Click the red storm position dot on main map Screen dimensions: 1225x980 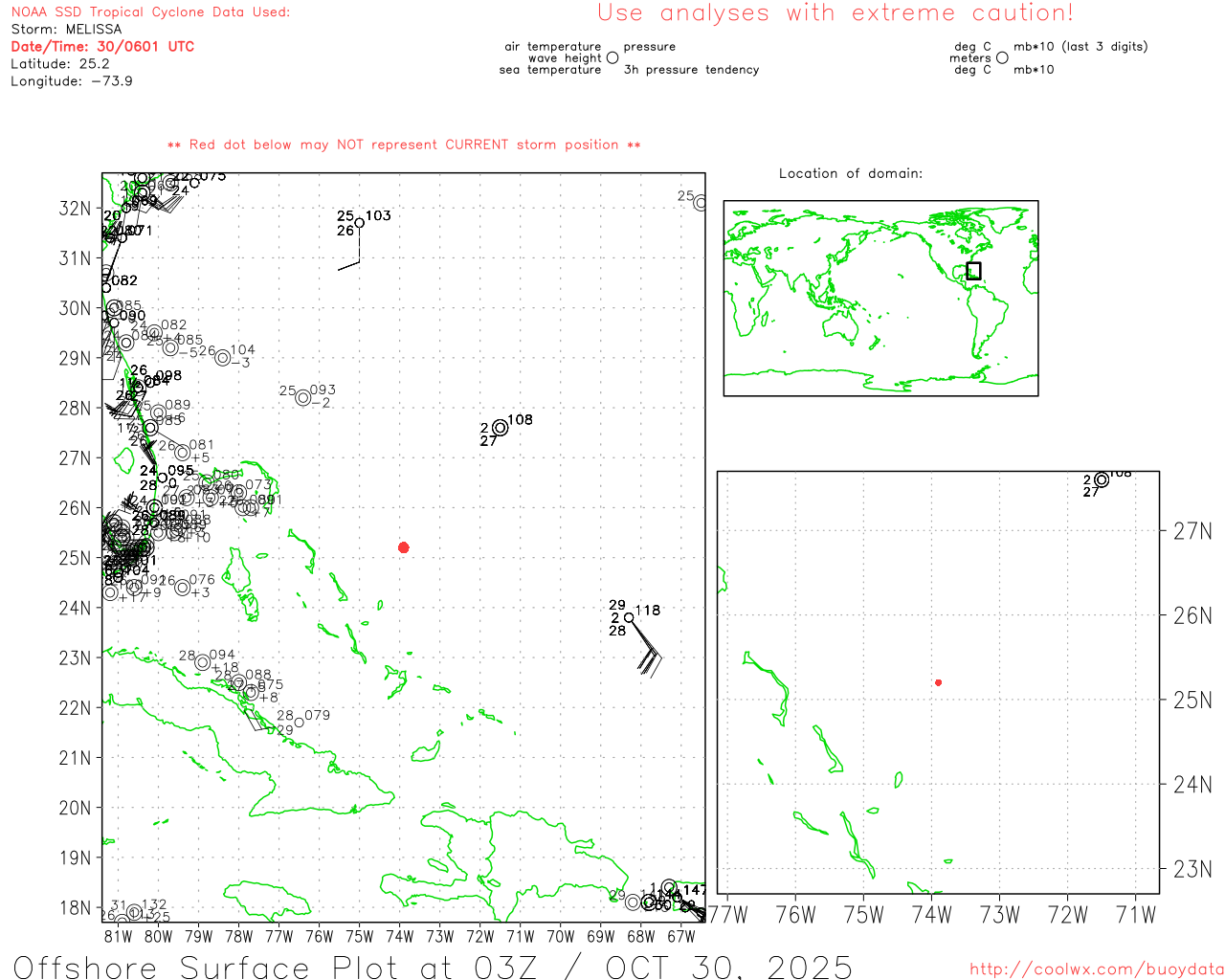[403, 547]
